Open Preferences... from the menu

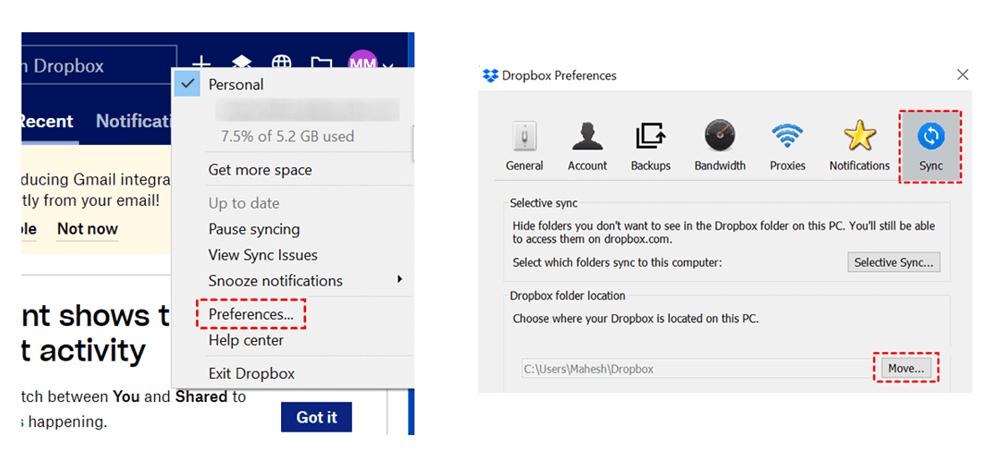(251, 314)
